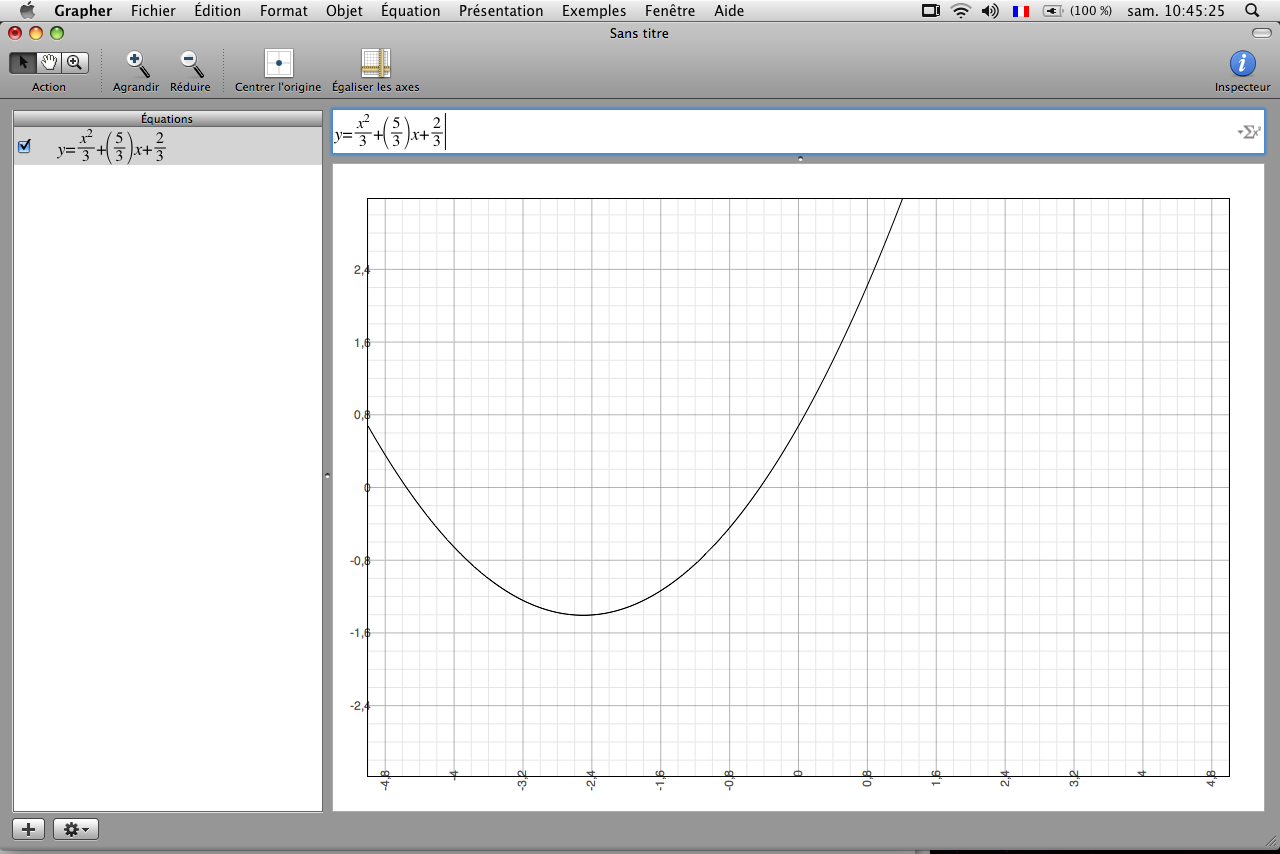Open the Inspecteur info panel

[x=1242, y=64]
